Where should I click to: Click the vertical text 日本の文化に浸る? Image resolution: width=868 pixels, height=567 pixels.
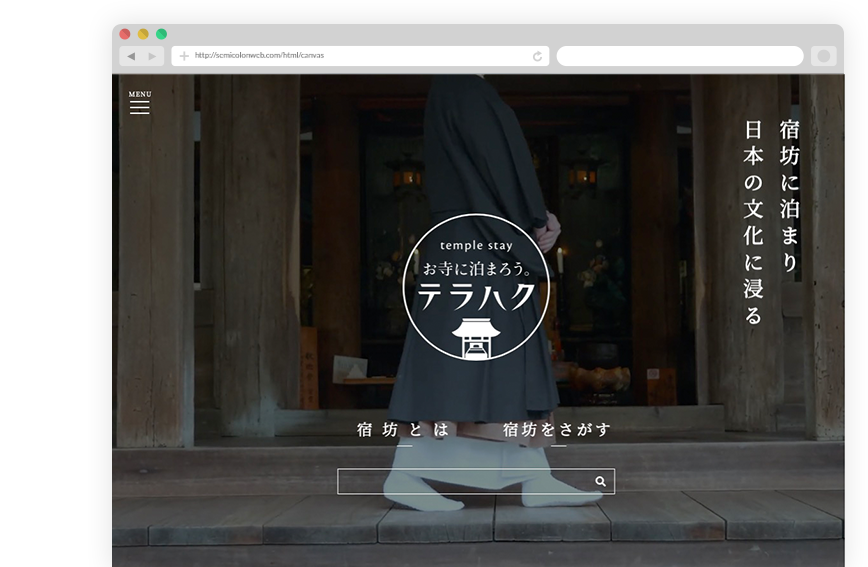[x=753, y=222]
